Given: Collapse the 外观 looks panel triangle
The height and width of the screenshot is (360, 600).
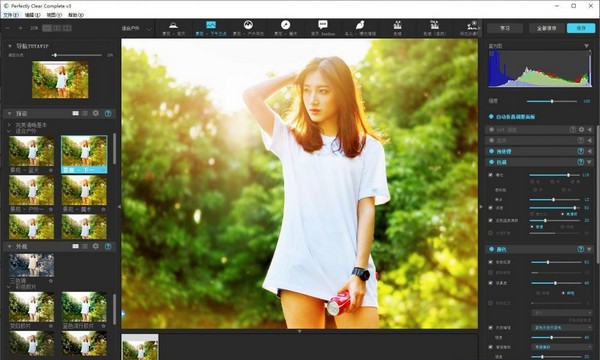Looking at the screenshot, I should [x=10, y=247].
